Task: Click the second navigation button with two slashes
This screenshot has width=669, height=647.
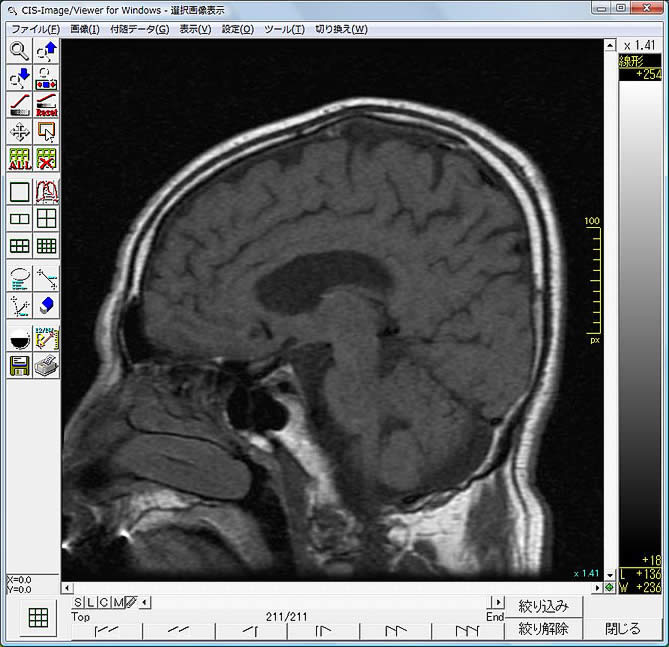Action: (x=178, y=630)
